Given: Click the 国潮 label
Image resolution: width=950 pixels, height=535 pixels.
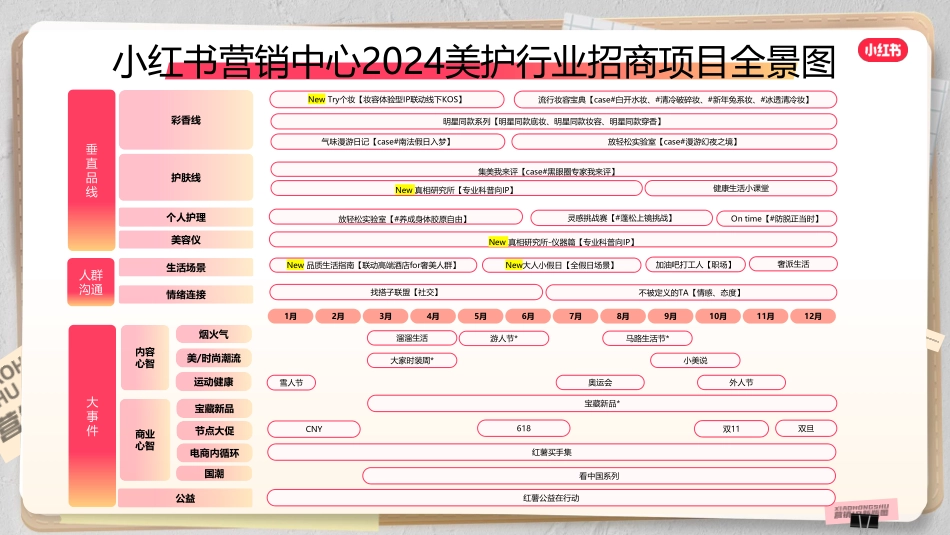Looking at the screenshot, I should [214, 473].
